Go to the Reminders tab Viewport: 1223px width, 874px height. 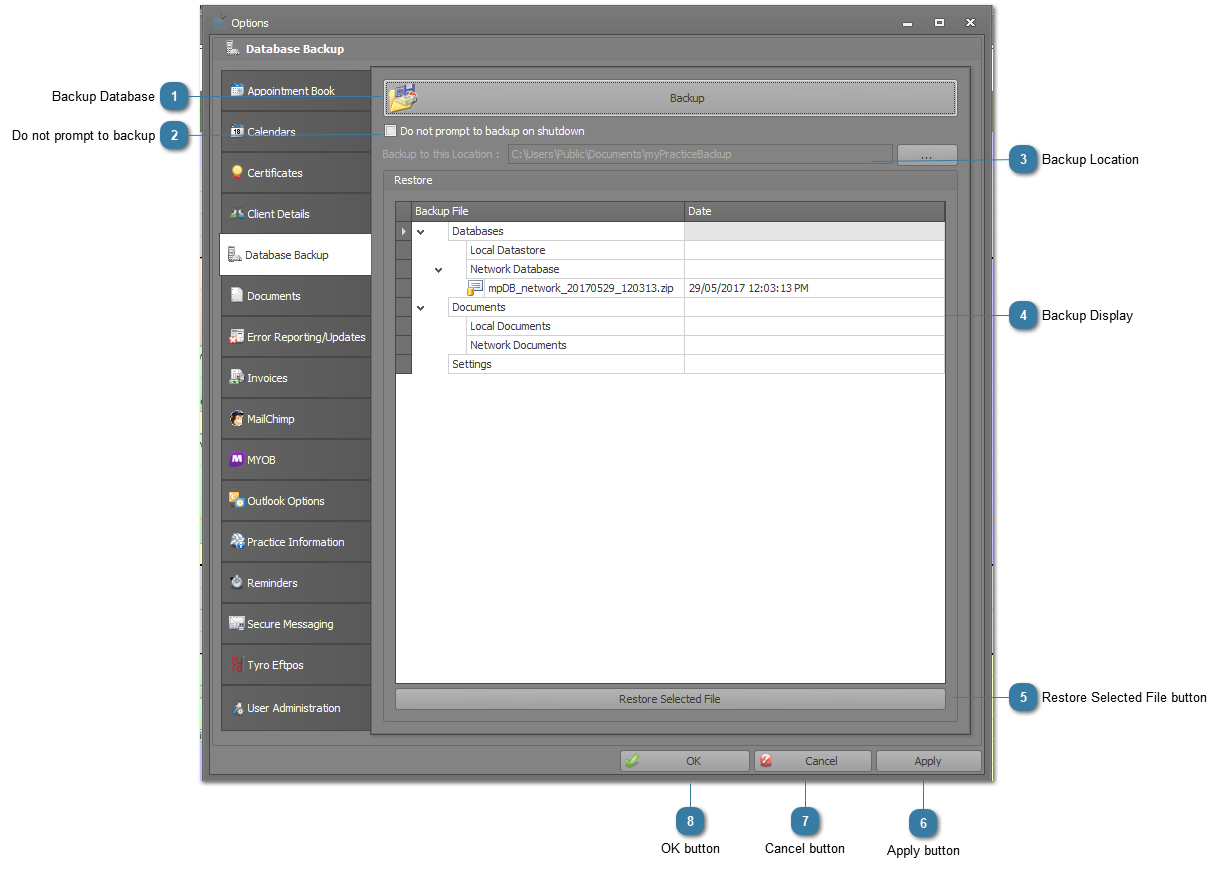coord(296,583)
